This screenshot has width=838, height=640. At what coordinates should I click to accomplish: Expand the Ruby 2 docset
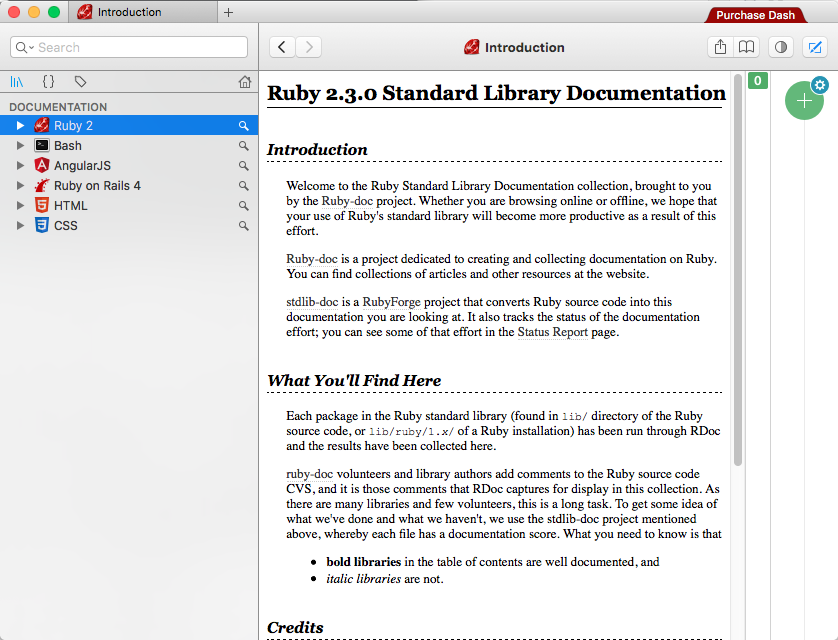19,125
